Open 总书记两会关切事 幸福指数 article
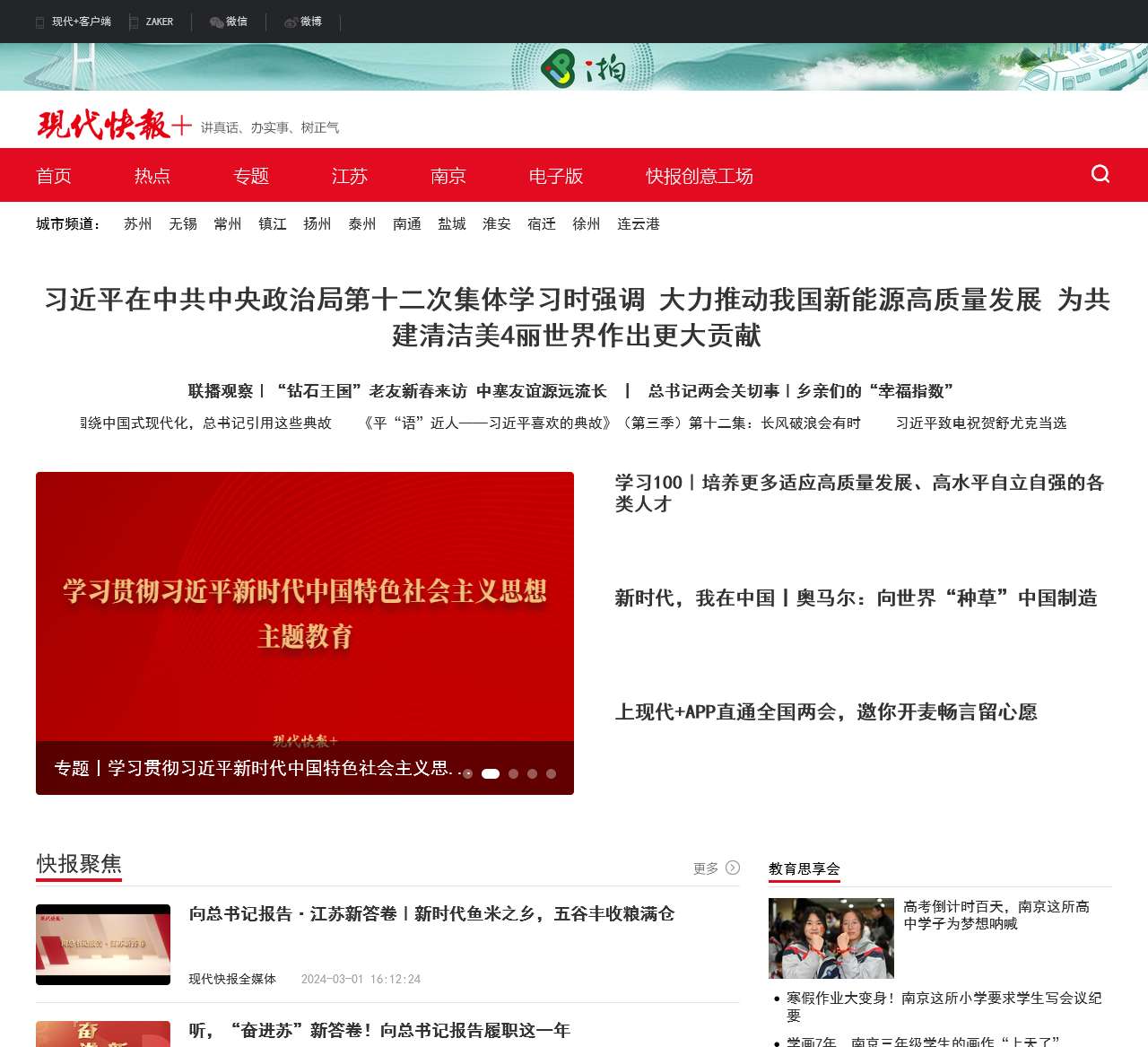 click(x=801, y=391)
